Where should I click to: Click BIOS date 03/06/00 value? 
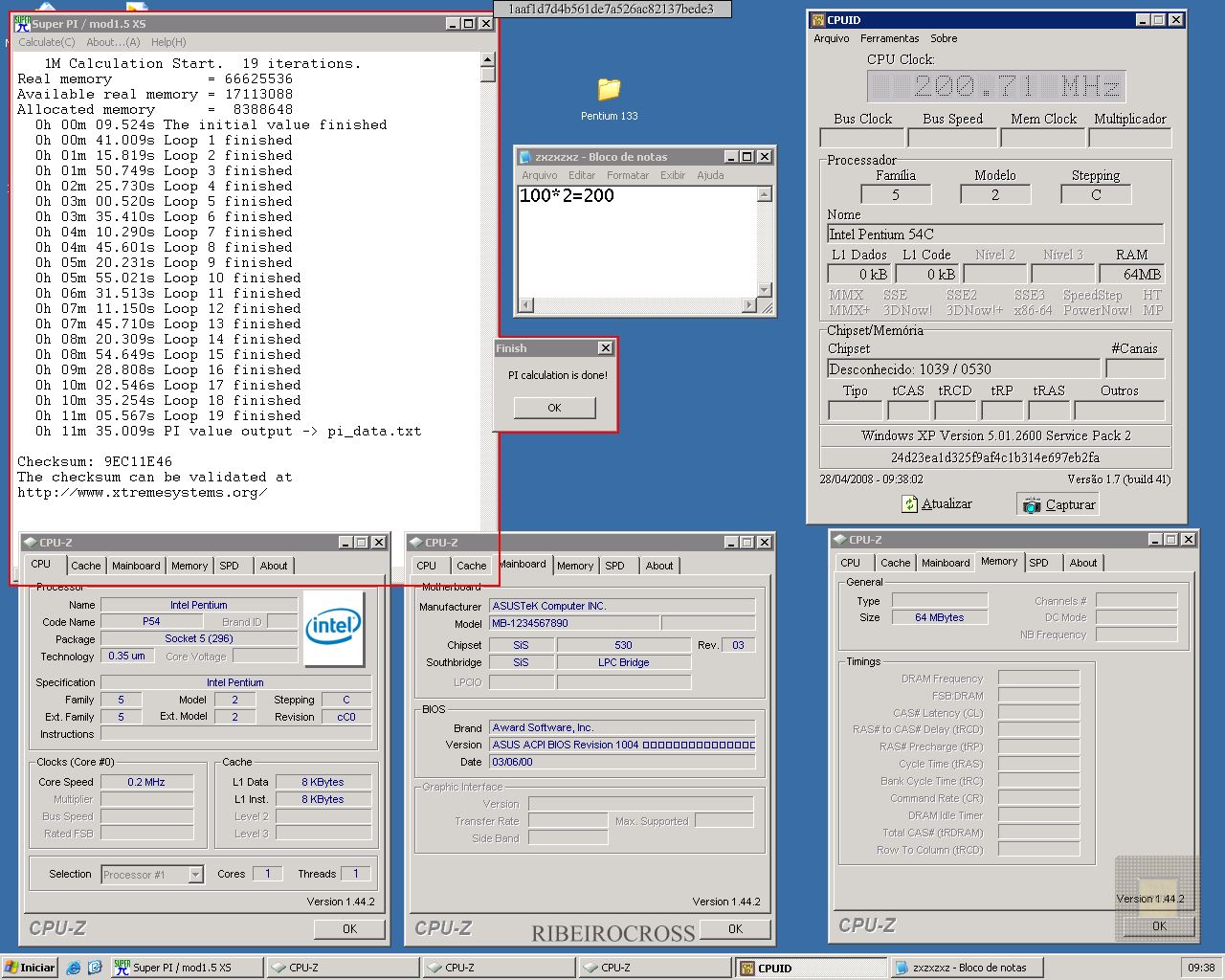pos(622,762)
